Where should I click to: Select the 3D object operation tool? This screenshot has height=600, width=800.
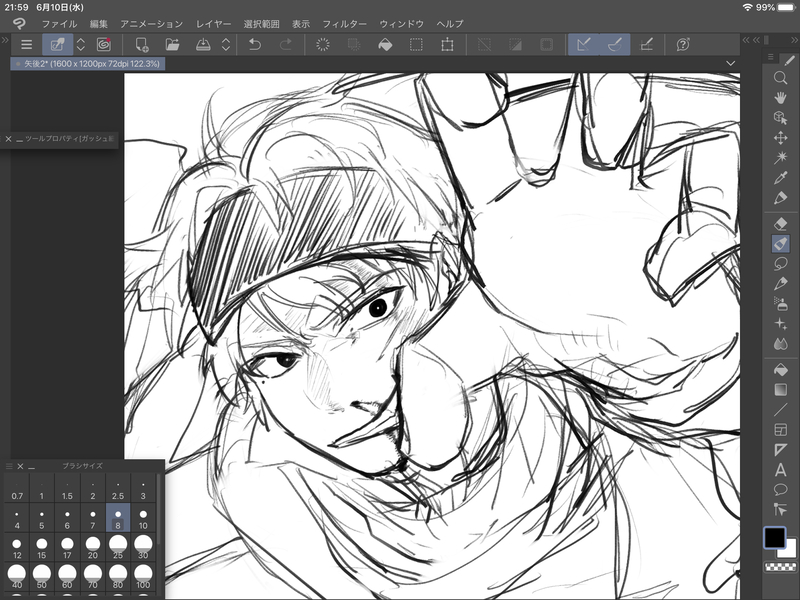pos(780,118)
